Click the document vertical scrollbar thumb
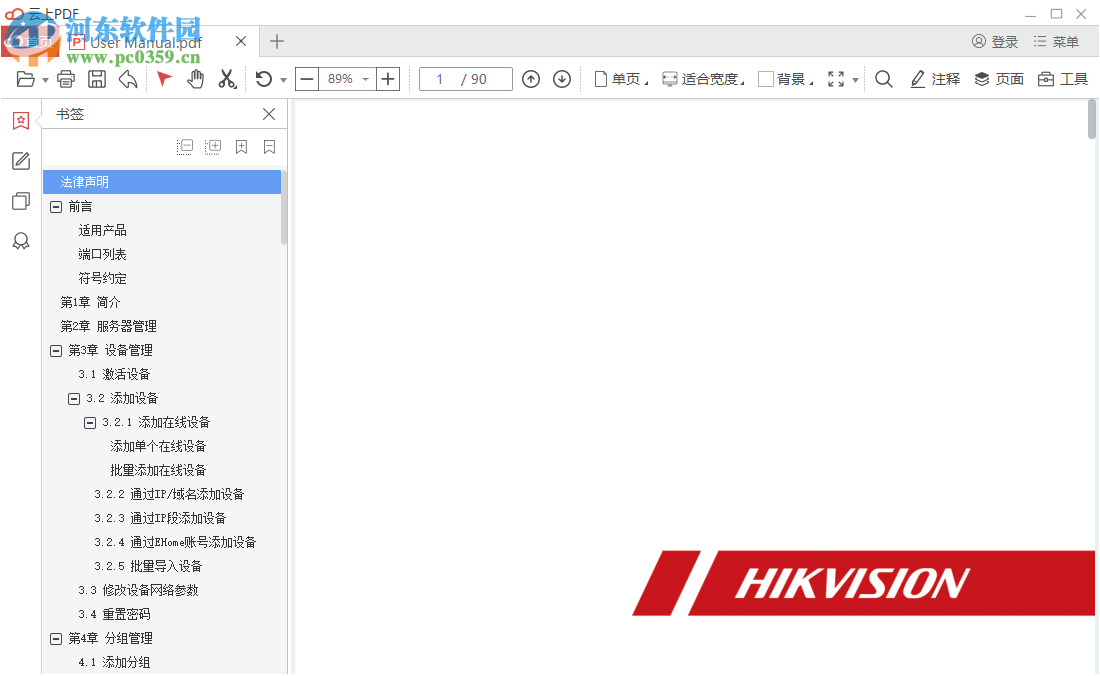The width and height of the screenshot is (1100, 676). point(1092,119)
